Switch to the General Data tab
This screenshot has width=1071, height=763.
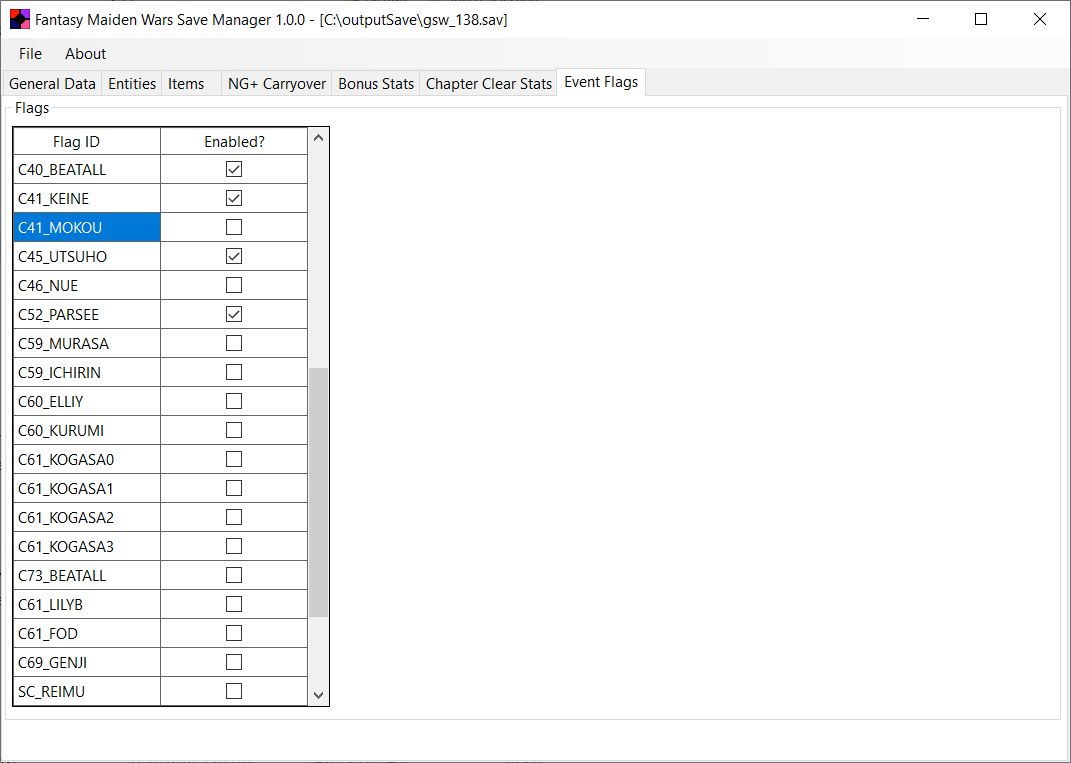pyautogui.click(x=52, y=83)
